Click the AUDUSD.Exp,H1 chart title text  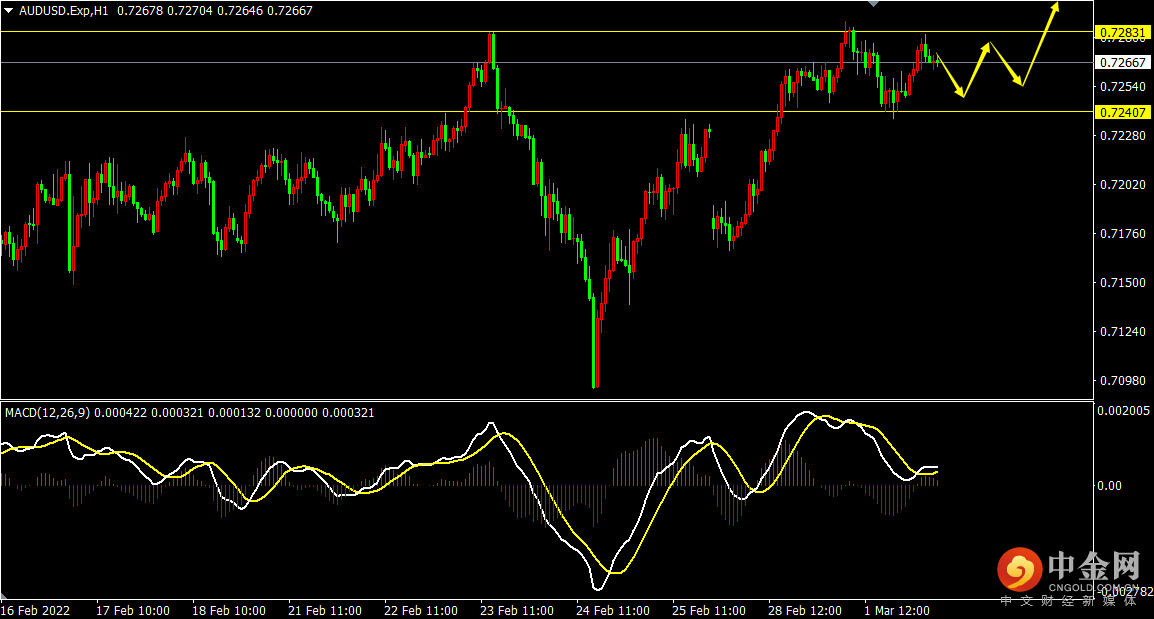pyautogui.click(x=63, y=11)
